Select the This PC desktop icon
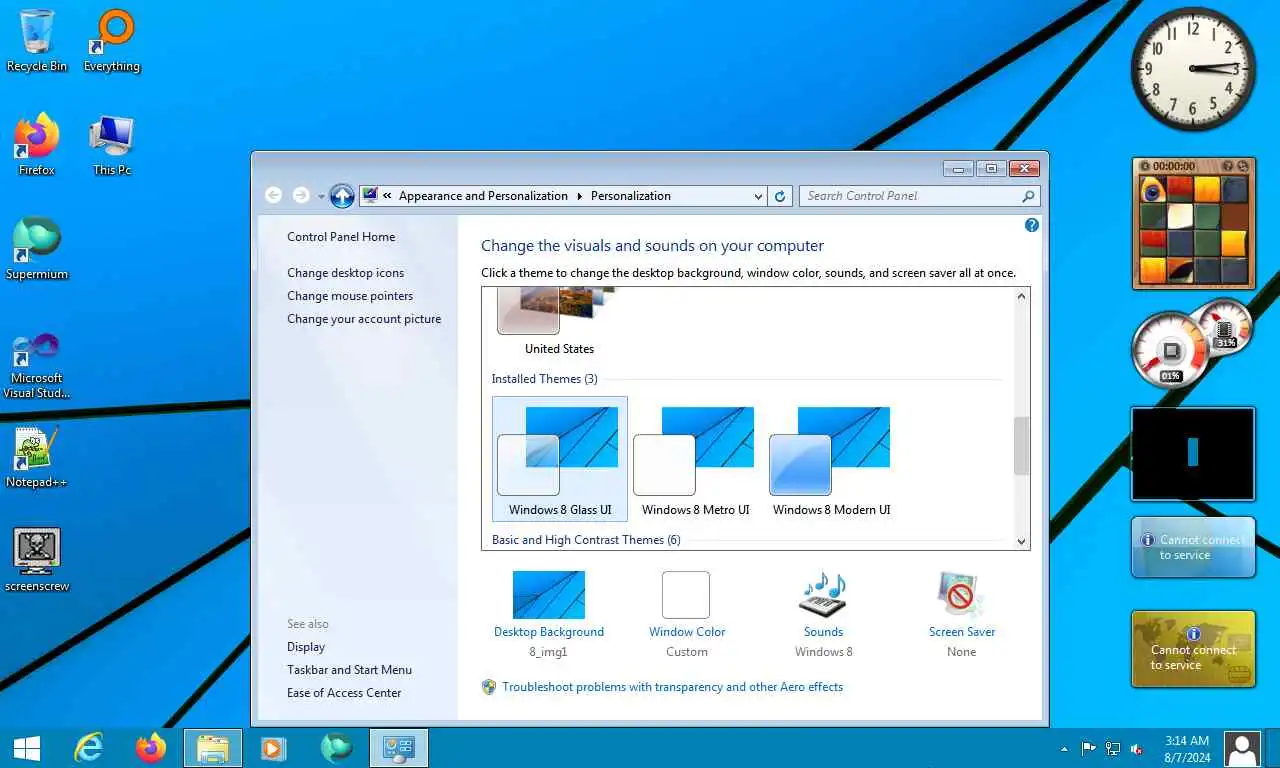Image resolution: width=1280 pixels, height=768 pixels. coord(112,145)
